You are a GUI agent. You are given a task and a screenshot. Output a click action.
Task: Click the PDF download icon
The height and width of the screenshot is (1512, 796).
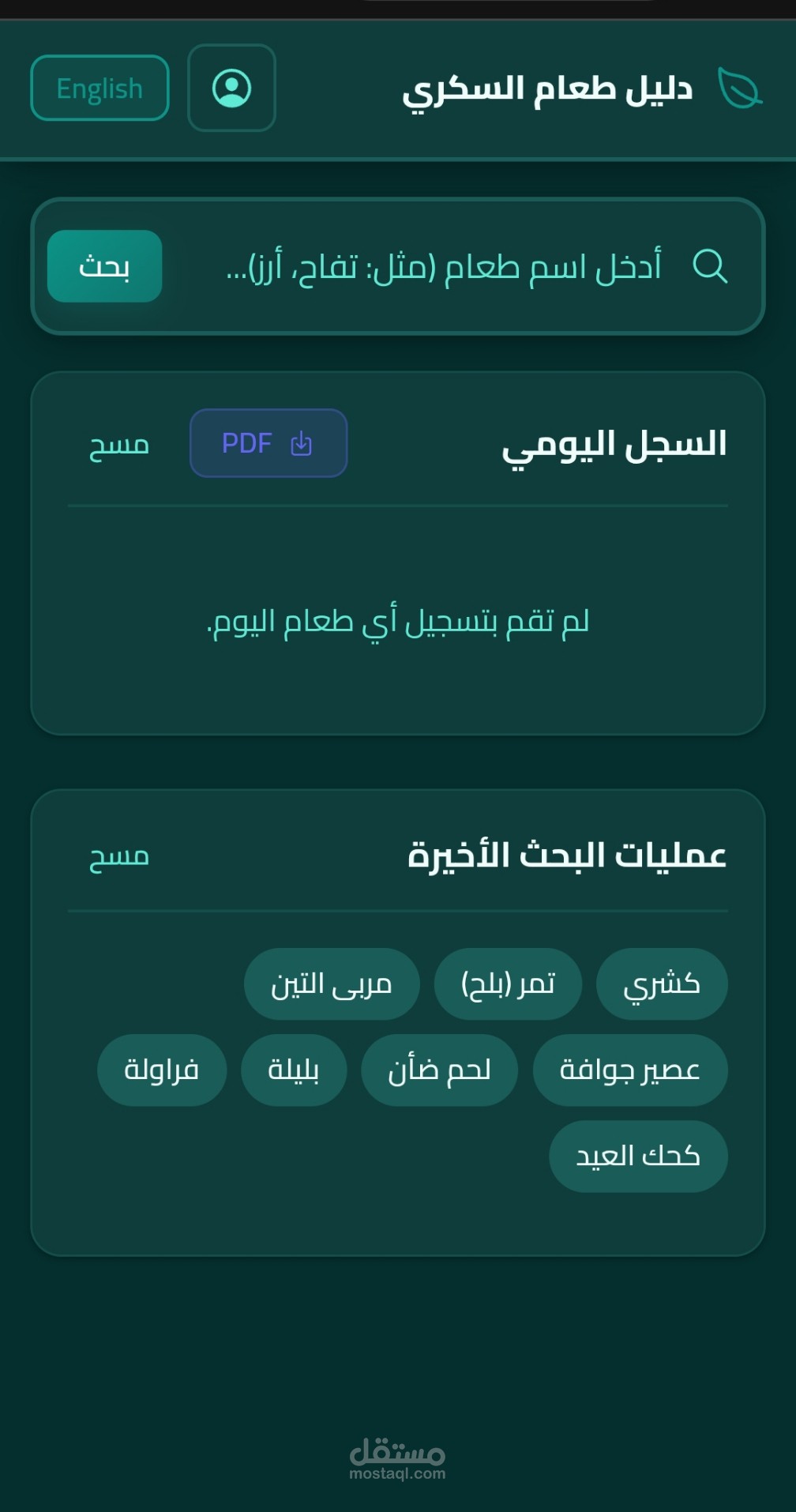301,444
